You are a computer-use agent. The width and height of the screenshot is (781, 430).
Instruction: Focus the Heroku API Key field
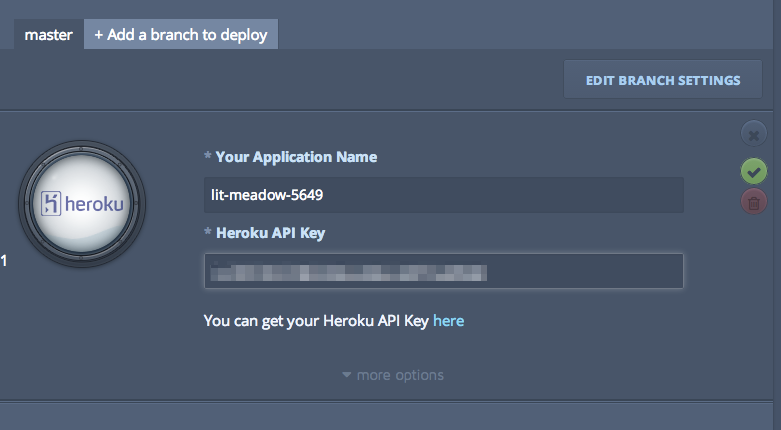click(x=444, y=271)
